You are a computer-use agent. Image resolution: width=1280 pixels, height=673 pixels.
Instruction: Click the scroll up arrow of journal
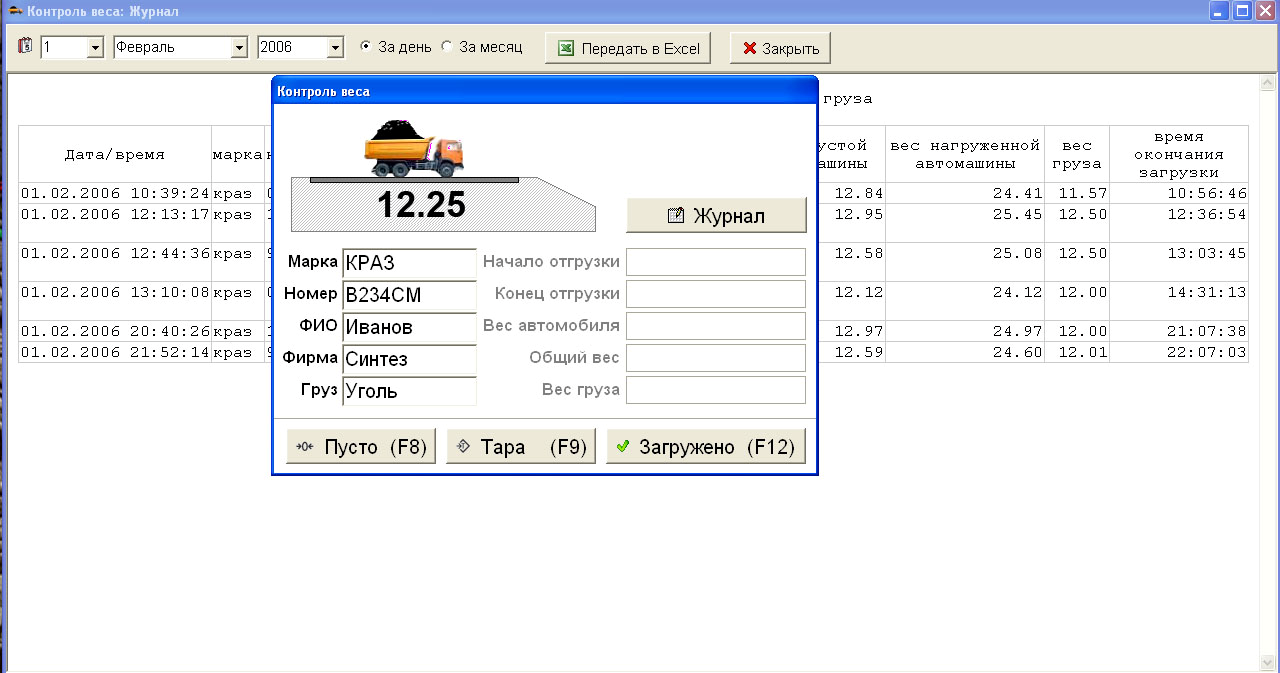1264,84
